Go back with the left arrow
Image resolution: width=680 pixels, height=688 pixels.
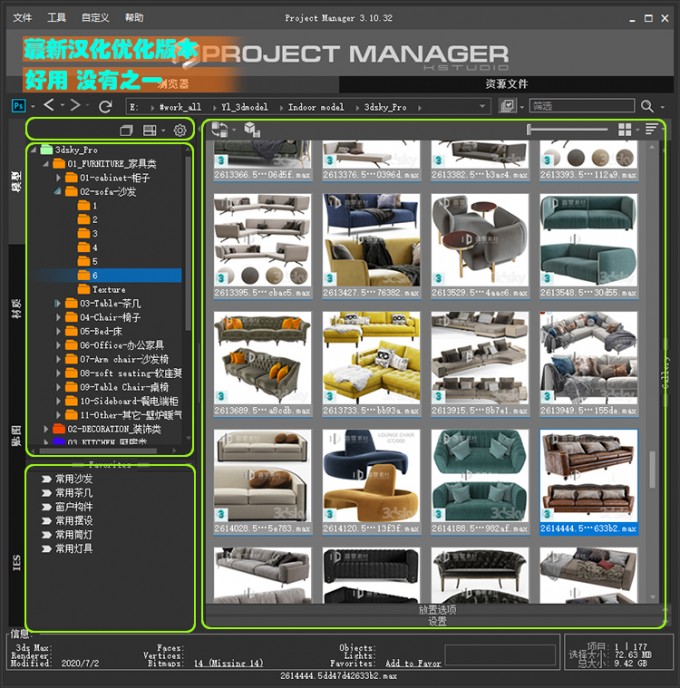(x=49, y=105)
